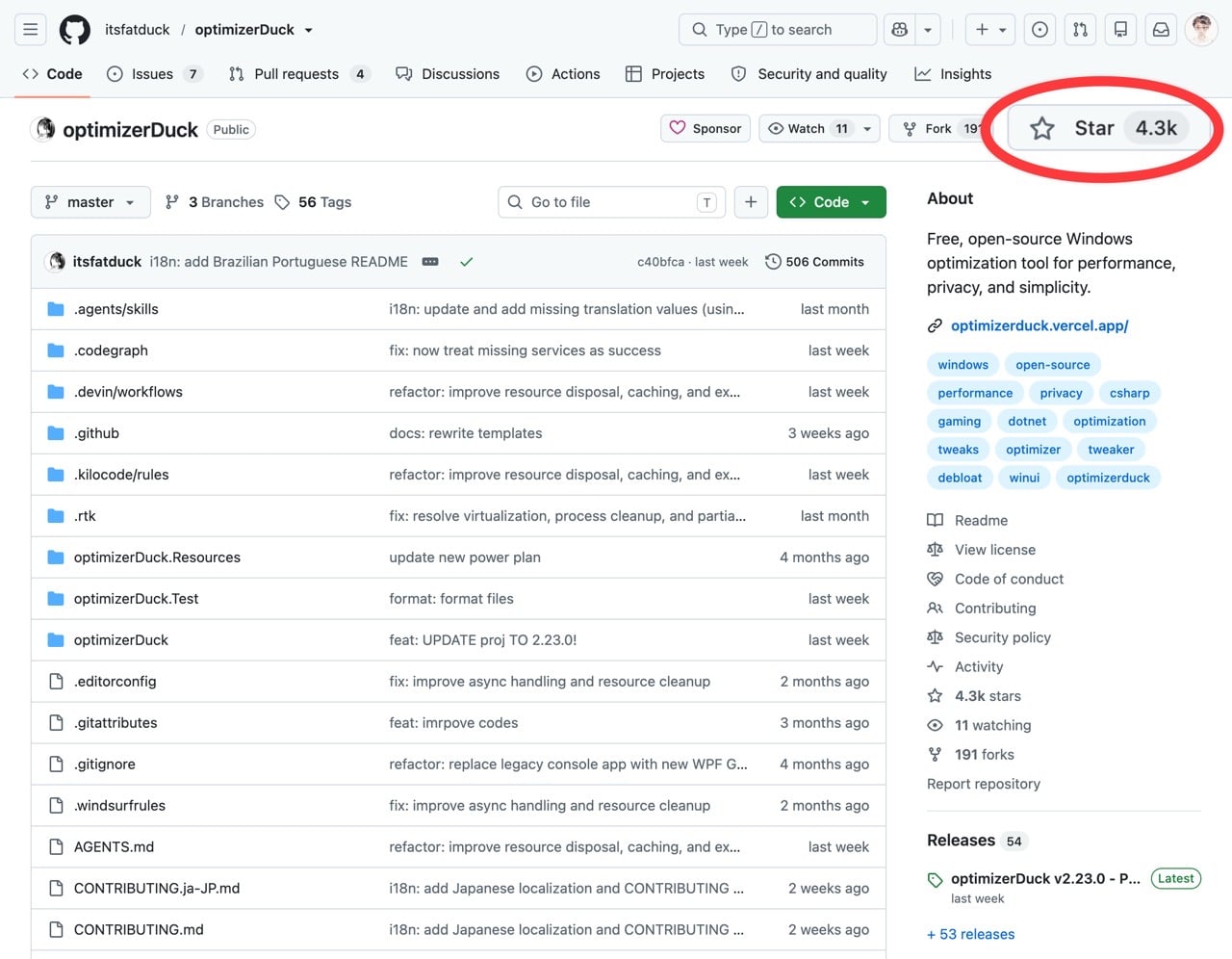Expand the Watch options dropdown arrow
This screenshot has width=1232, height=959.
point(867,129)
